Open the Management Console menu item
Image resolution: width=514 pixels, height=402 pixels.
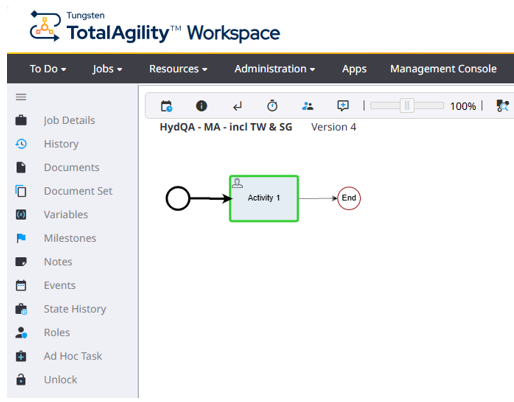(443, 69)
